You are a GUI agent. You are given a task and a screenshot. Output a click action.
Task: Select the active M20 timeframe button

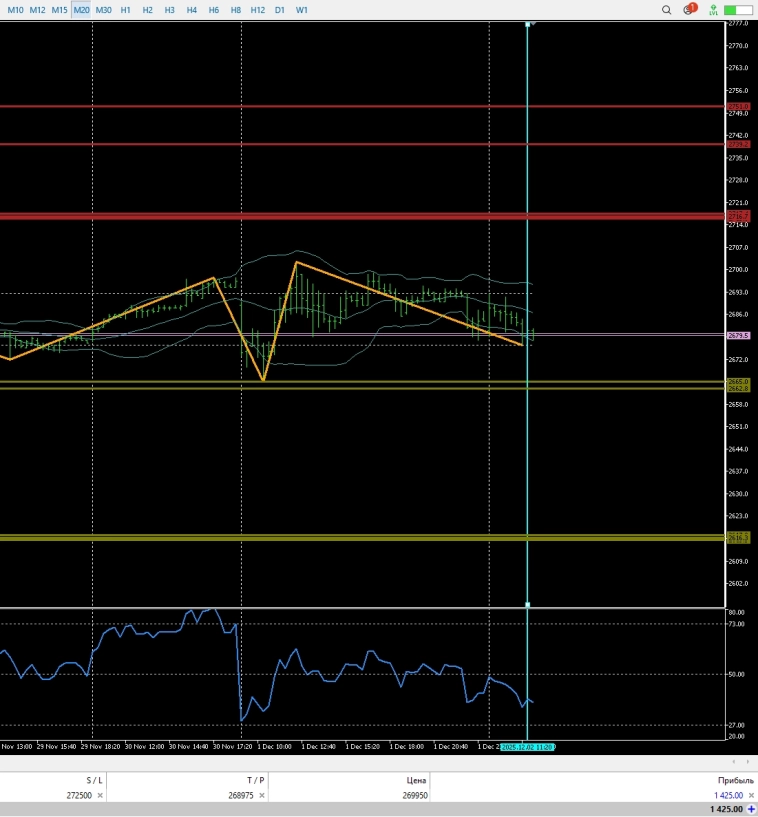[81, 10]
